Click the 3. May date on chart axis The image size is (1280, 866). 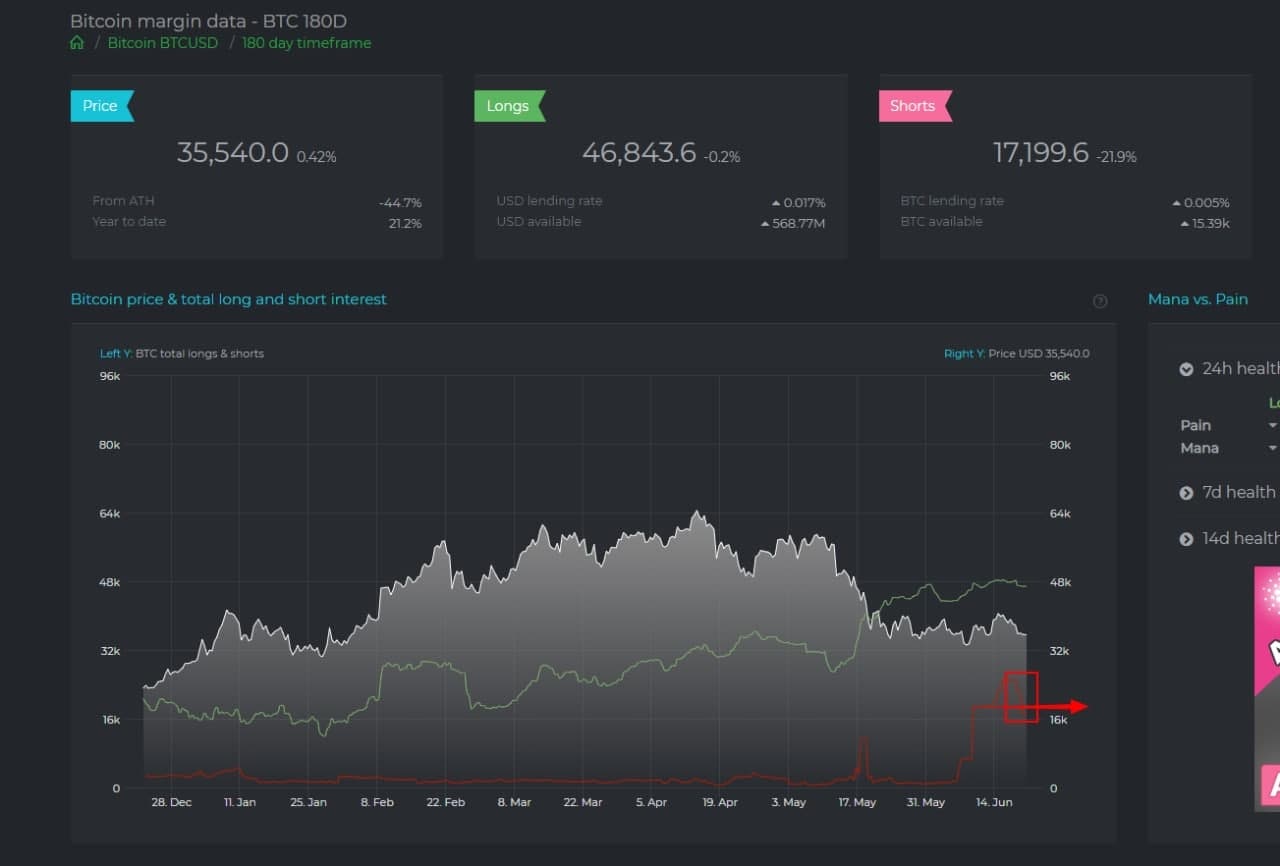(789, 803)
